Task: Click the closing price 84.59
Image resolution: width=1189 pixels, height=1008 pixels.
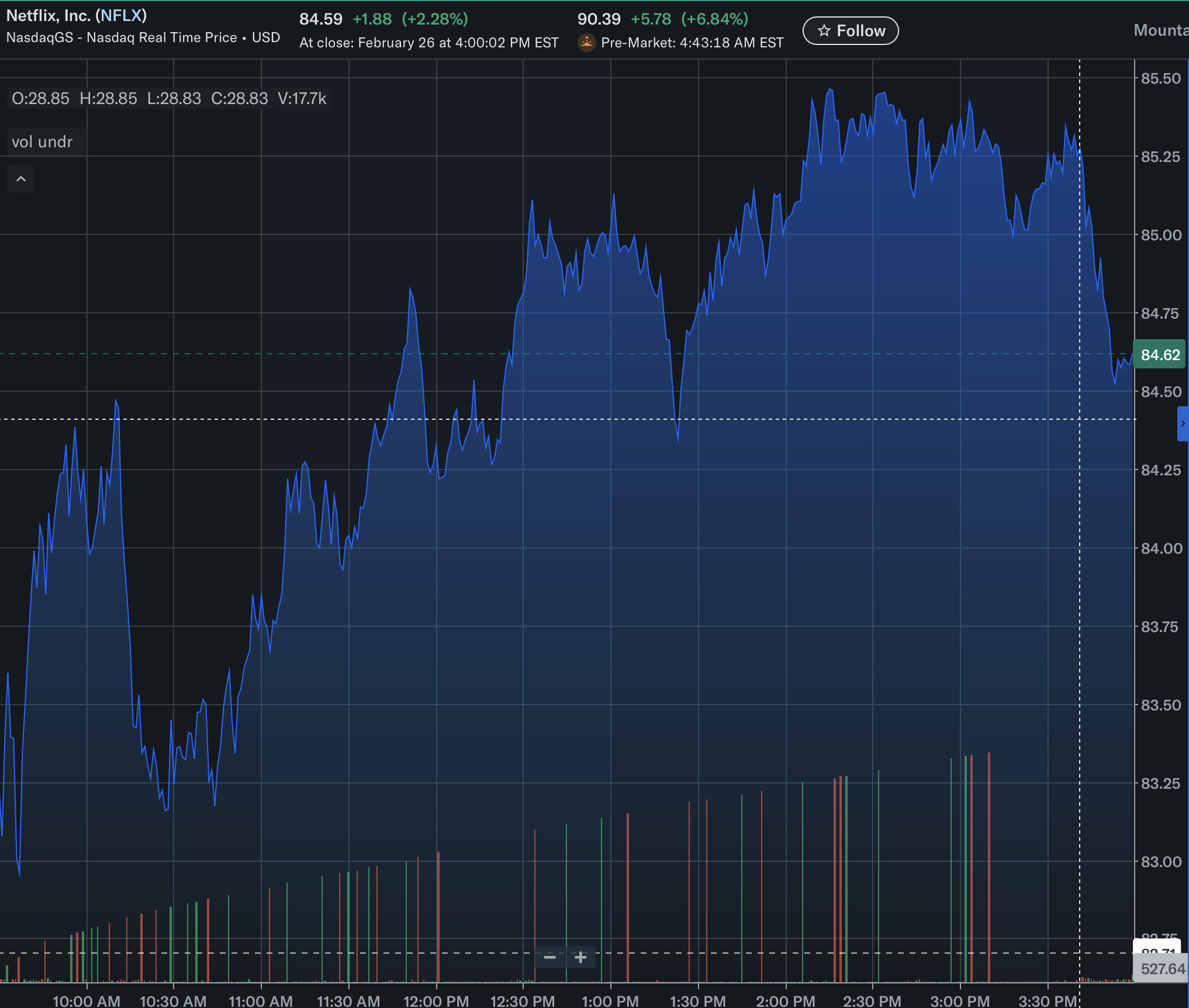Action: 321,19
